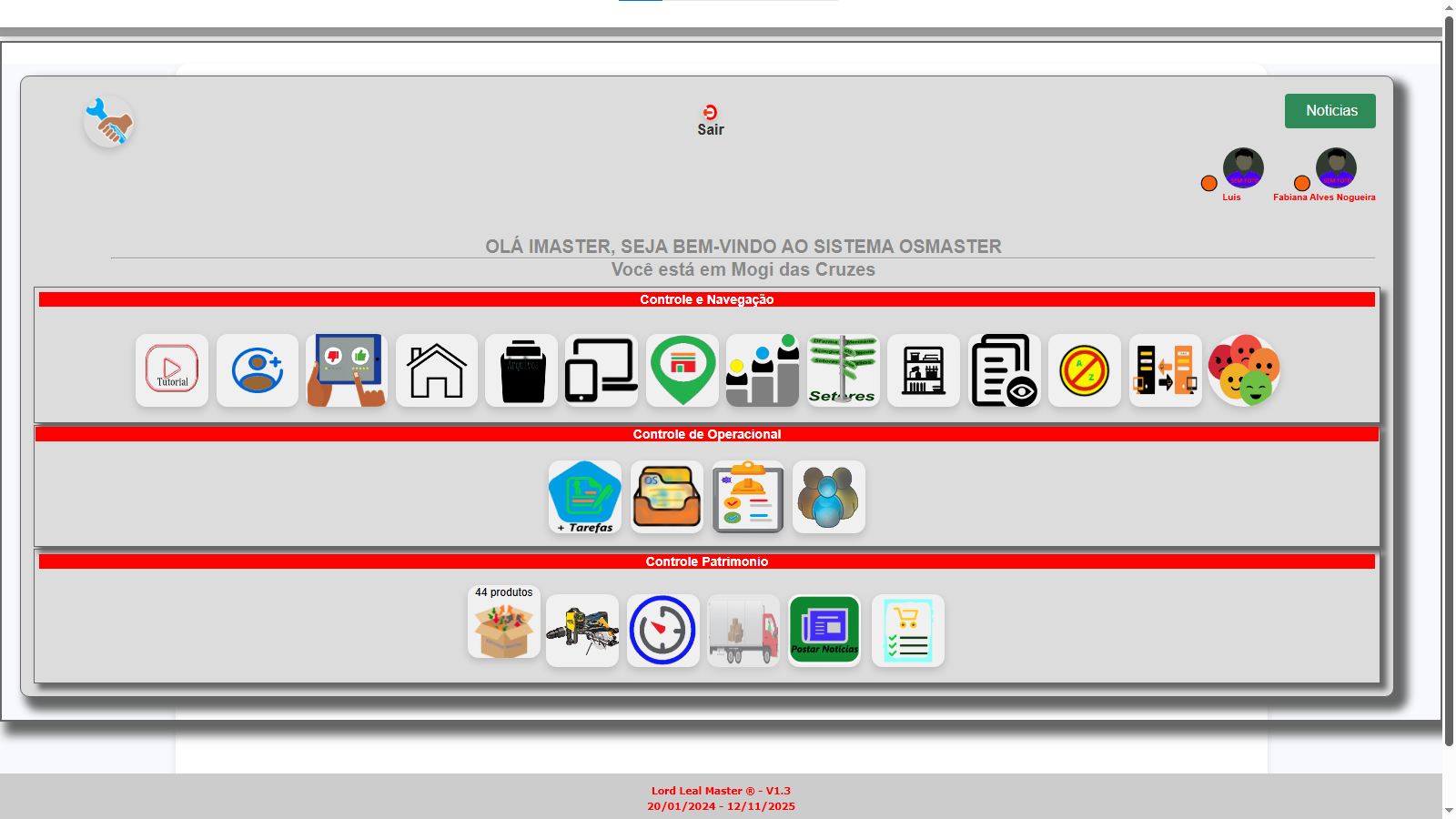Click the Postar Notícias icon
This screenshot has width=1456, height=819.
point(824,631)
